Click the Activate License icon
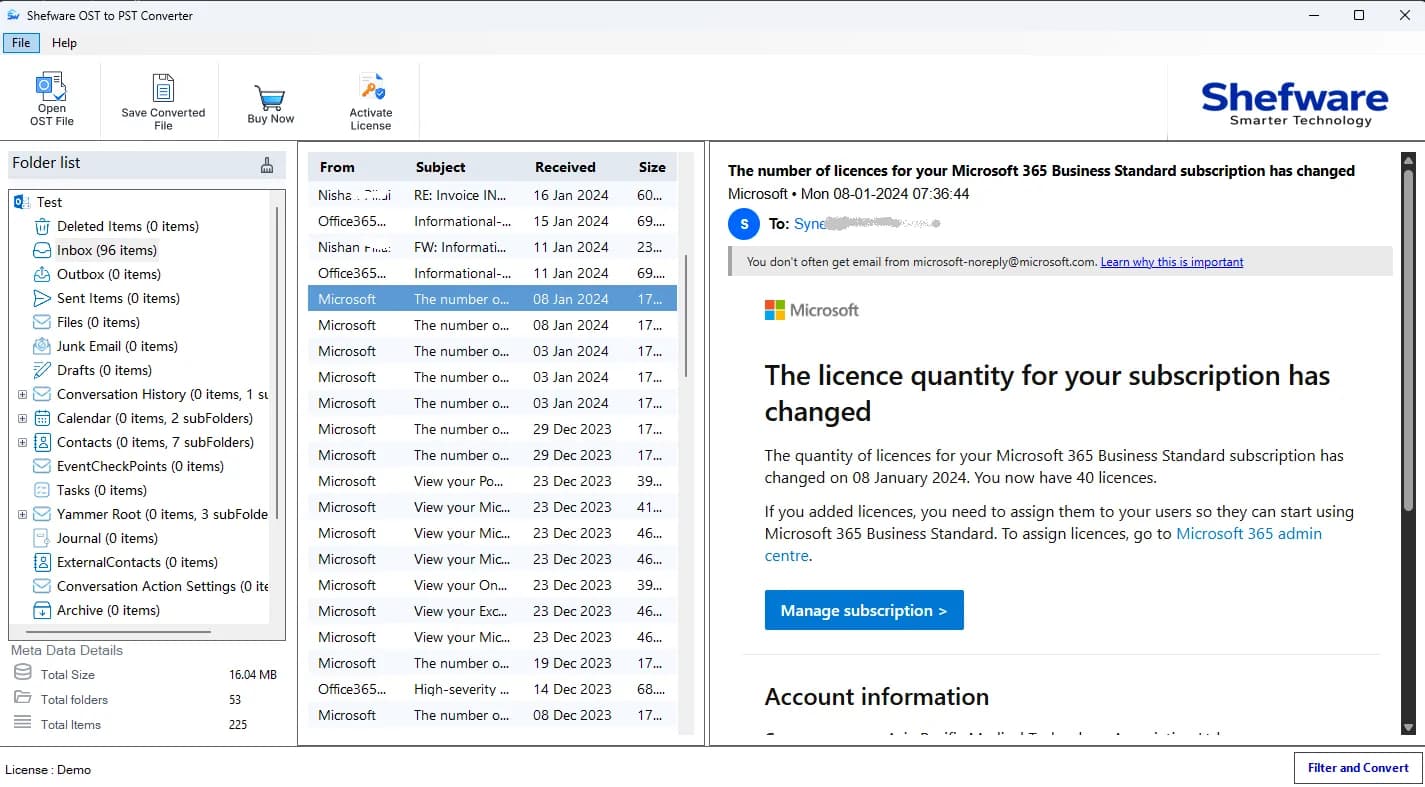1425x787 pixels. point(371,87)
